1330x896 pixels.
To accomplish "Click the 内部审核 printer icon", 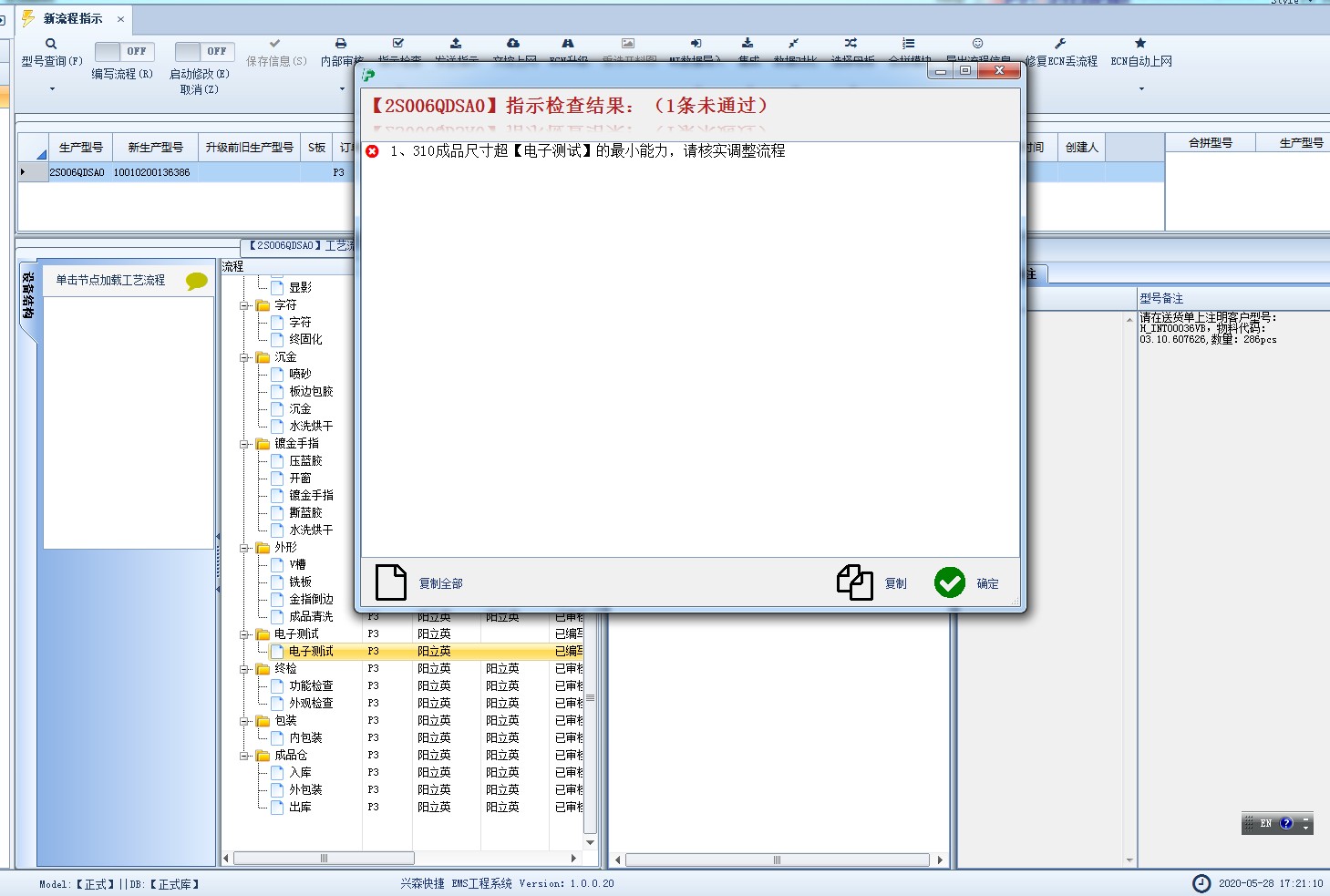I will [341, 44].
